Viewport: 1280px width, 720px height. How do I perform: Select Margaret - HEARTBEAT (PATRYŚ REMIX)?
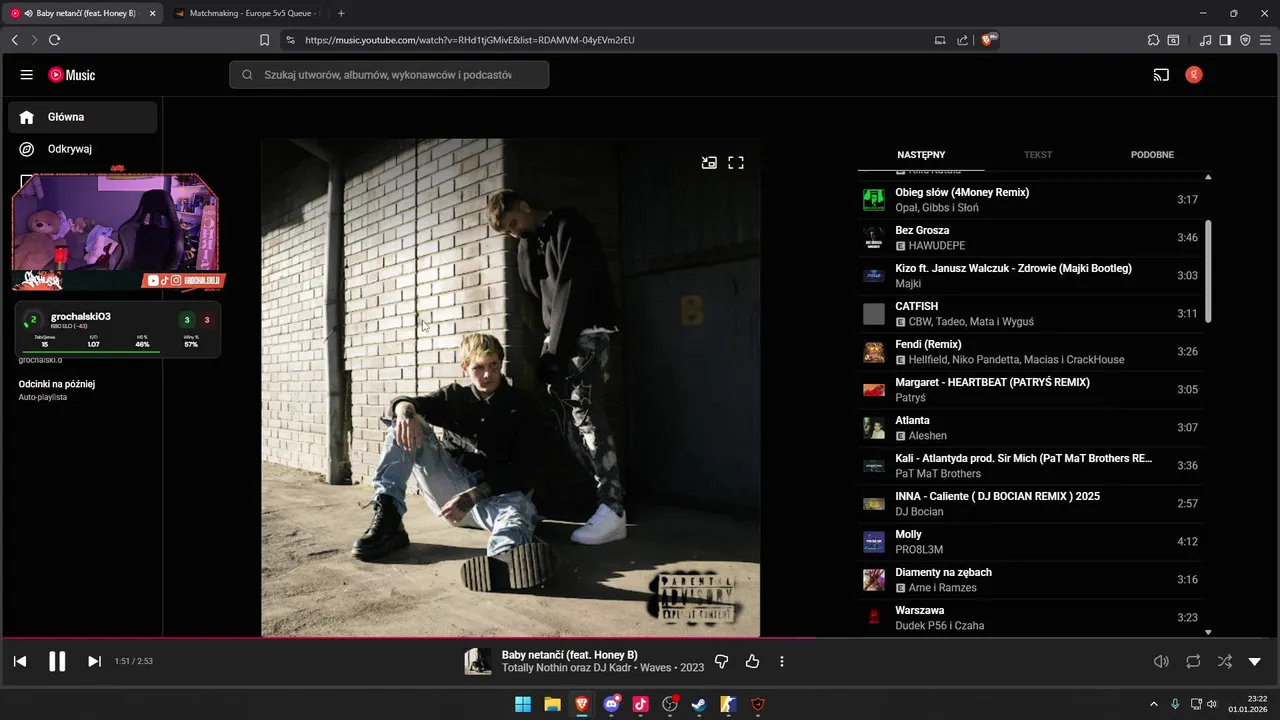point(1030,390)
